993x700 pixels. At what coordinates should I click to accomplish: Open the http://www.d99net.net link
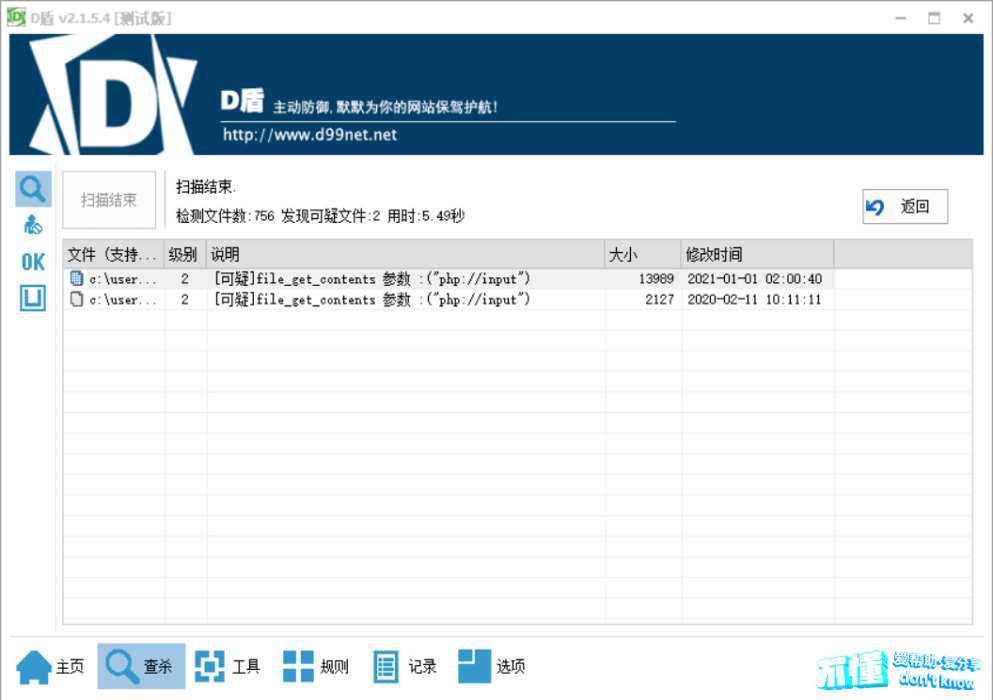coord(310,135)
